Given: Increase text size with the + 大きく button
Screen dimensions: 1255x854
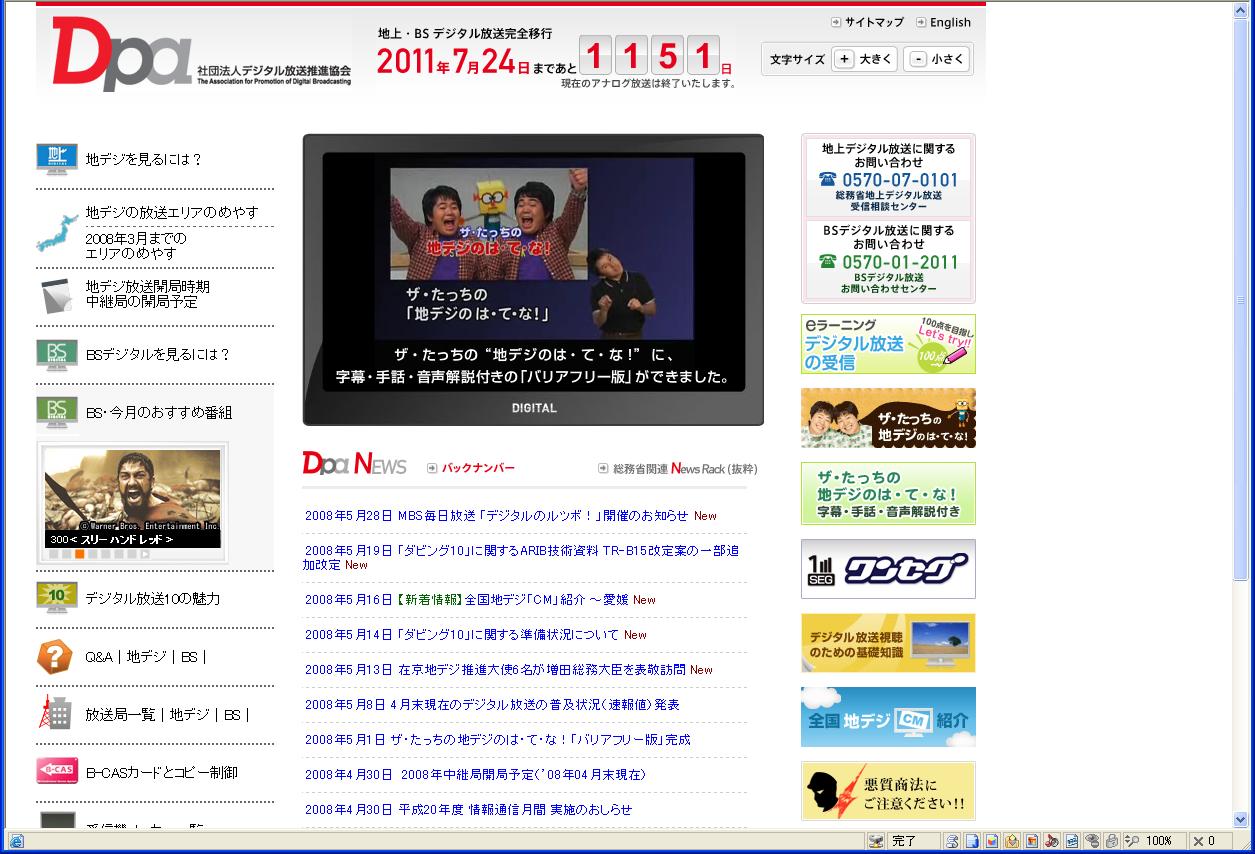Looking at the screenshot, I should pos(864,59).
